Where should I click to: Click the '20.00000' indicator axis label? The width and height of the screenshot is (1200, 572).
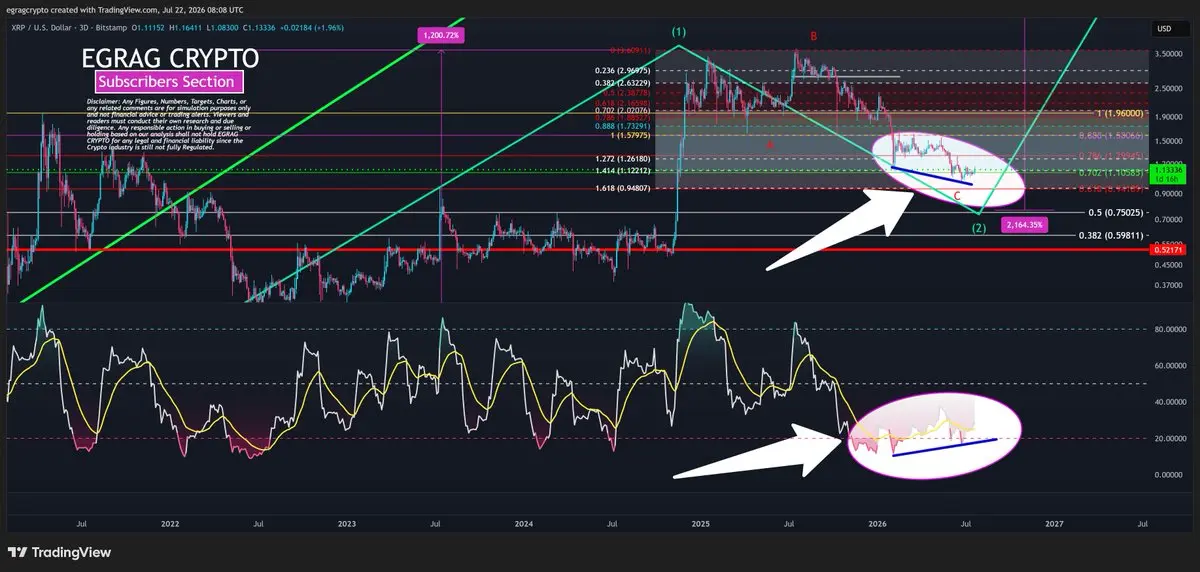point(1169,438)
